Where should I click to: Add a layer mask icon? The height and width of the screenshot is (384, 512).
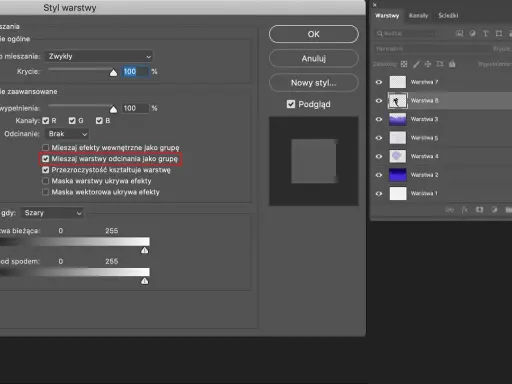pos(479,209)
